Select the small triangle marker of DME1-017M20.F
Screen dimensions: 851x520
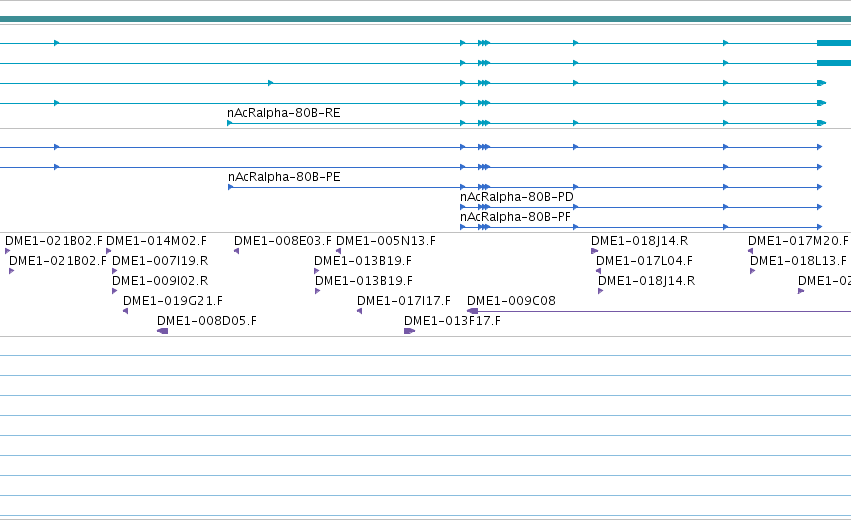tap(751, 251)
